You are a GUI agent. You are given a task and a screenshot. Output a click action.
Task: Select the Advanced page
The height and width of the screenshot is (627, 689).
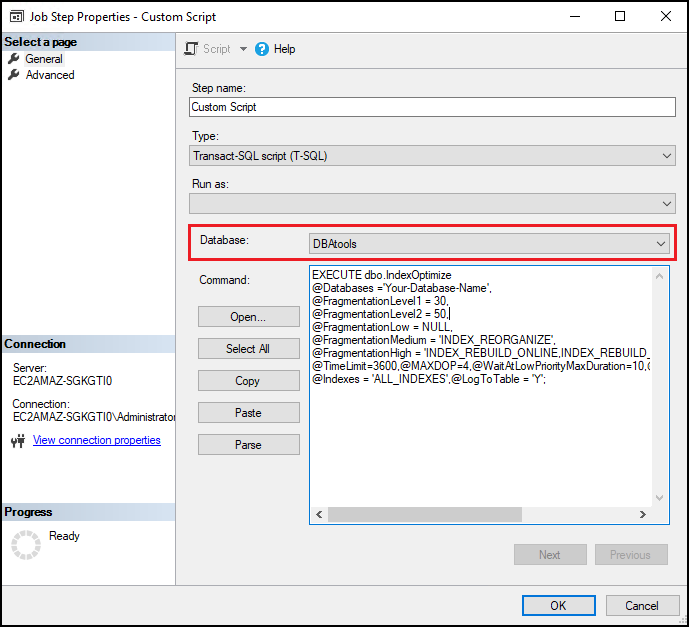coord(49,75)
